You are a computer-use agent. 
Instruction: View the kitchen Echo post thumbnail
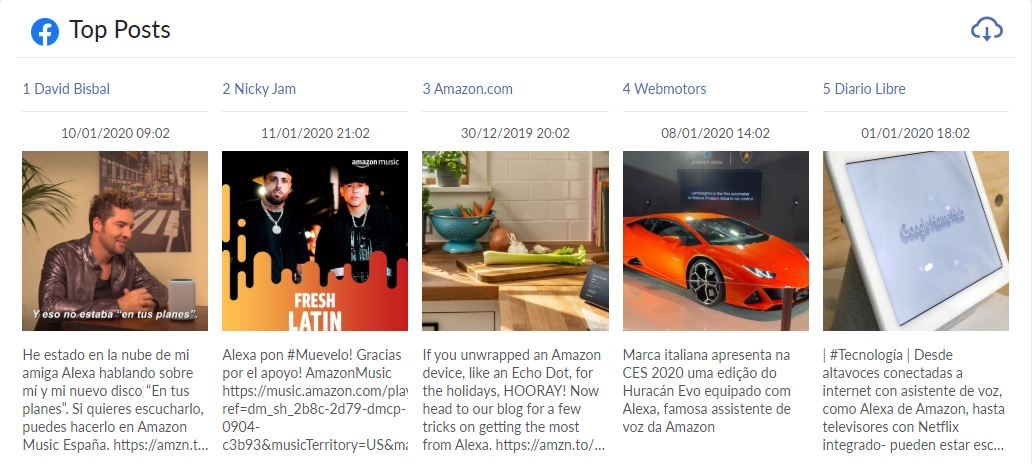coord(515,241)
